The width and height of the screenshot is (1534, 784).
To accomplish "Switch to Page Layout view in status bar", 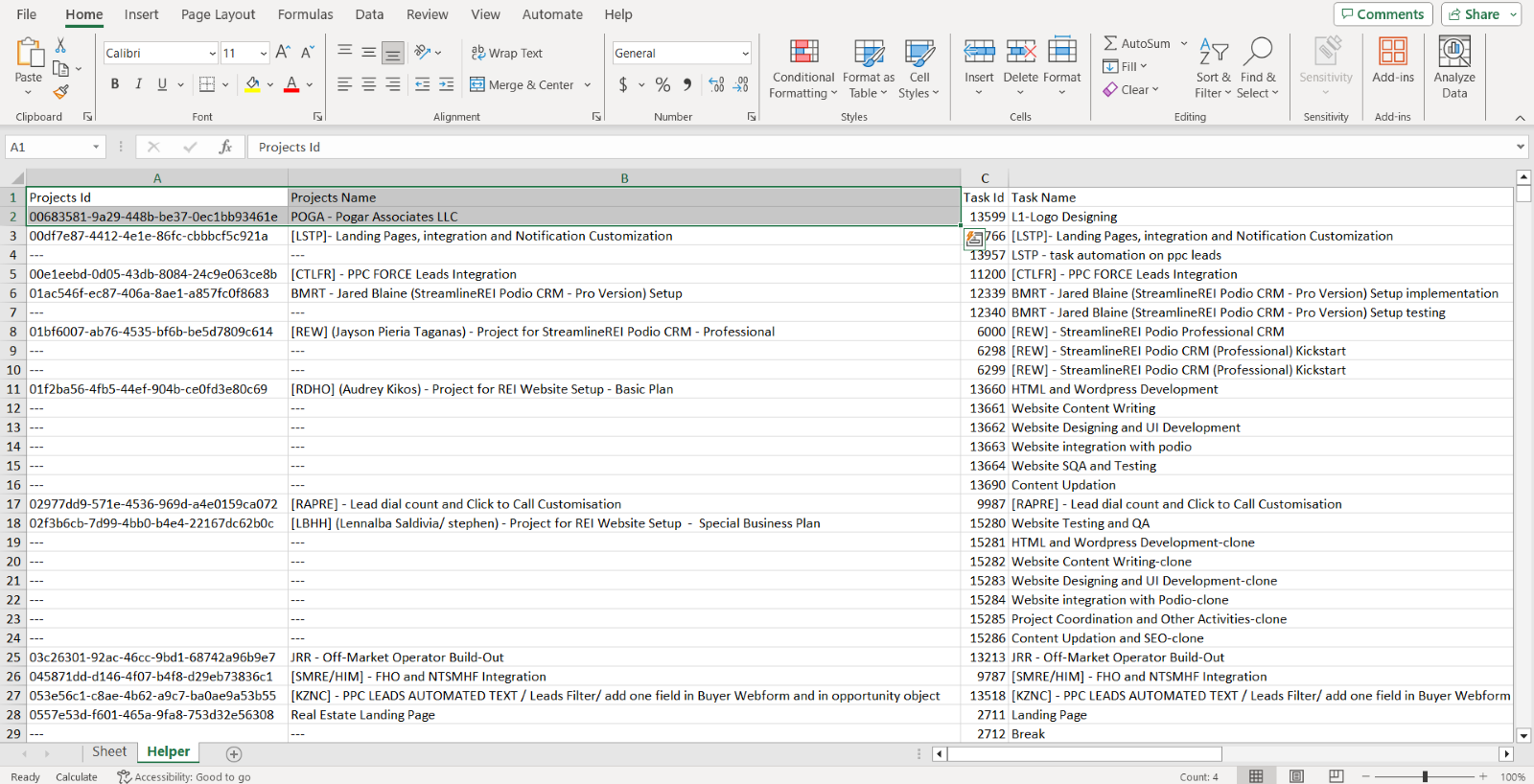I will click(1296, 776).
